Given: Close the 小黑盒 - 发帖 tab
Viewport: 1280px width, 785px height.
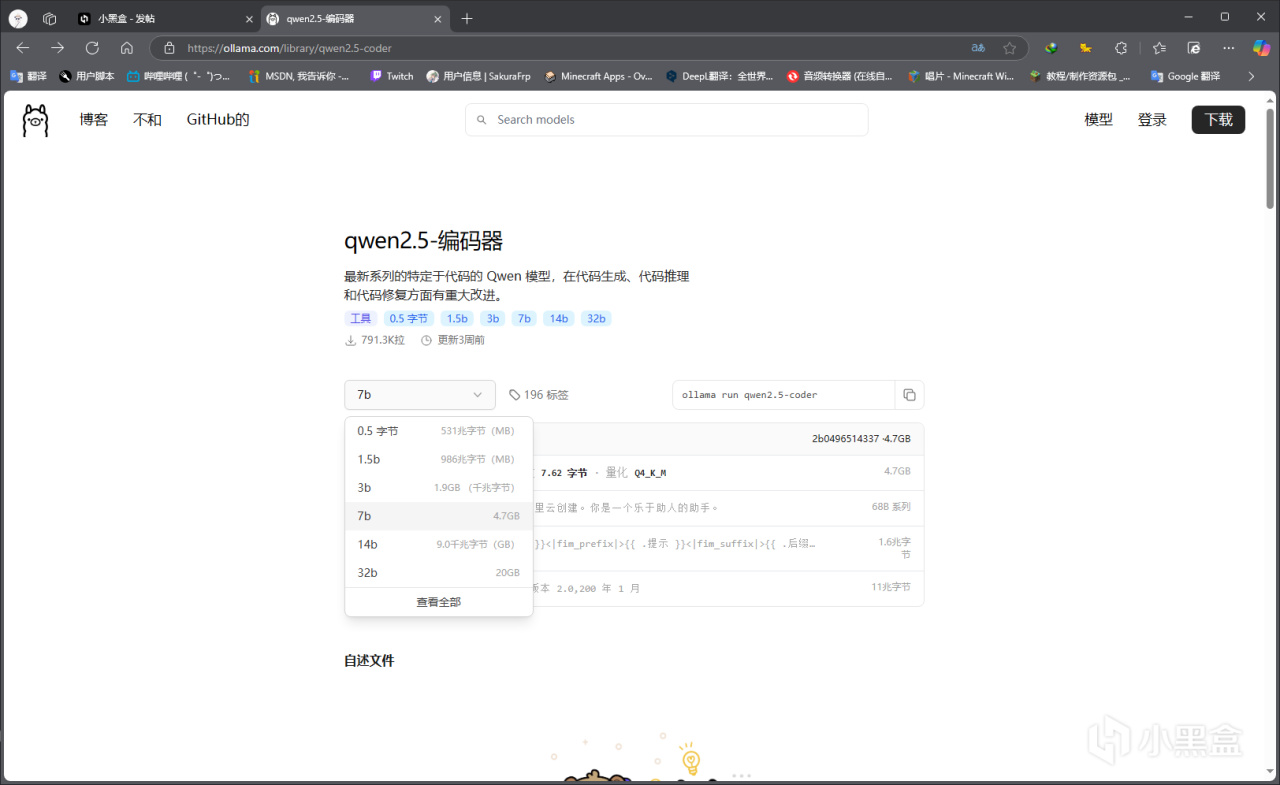Looking at the screenshot, I should (249, 19).
